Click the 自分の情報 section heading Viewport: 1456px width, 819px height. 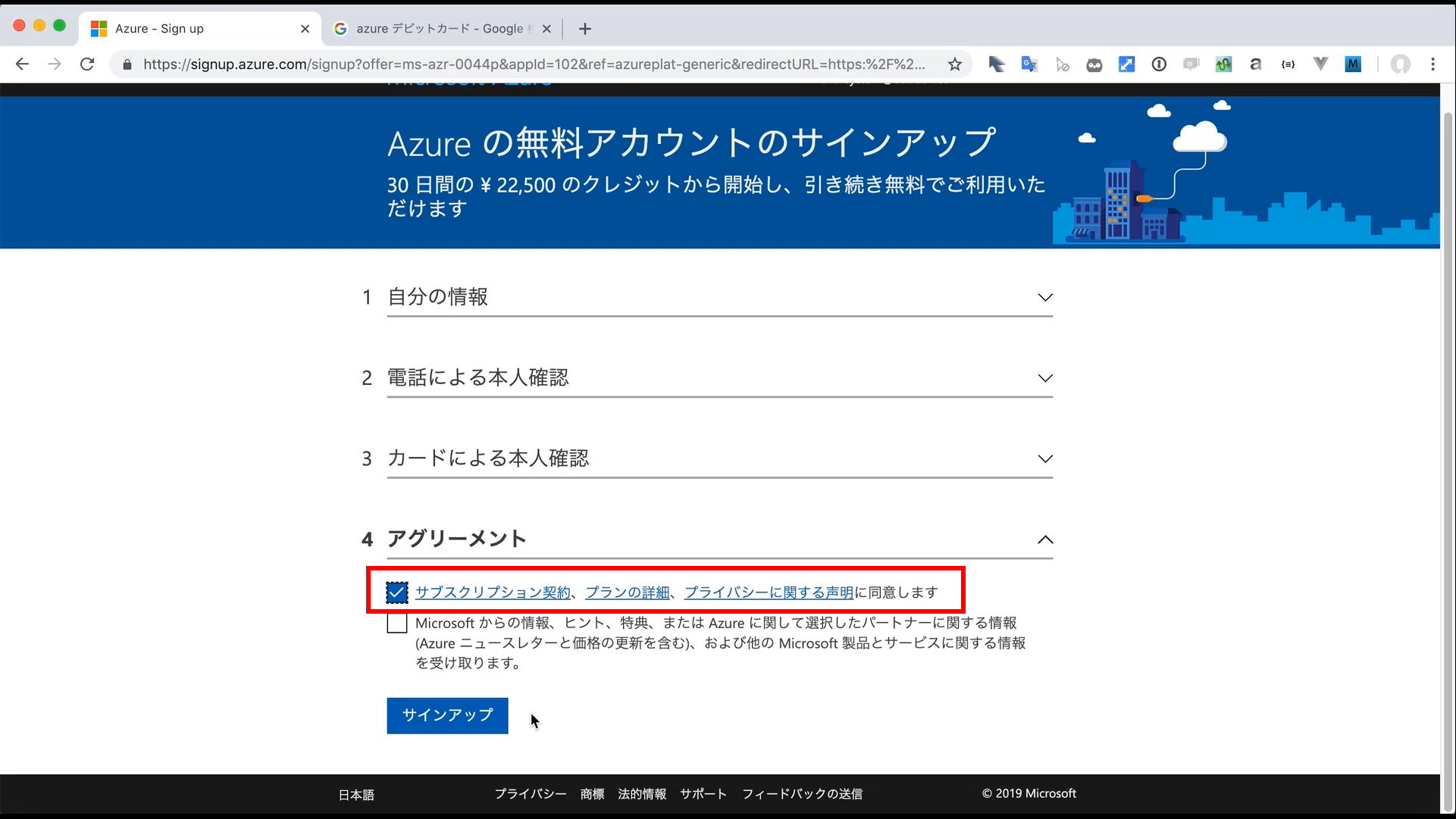437,297
